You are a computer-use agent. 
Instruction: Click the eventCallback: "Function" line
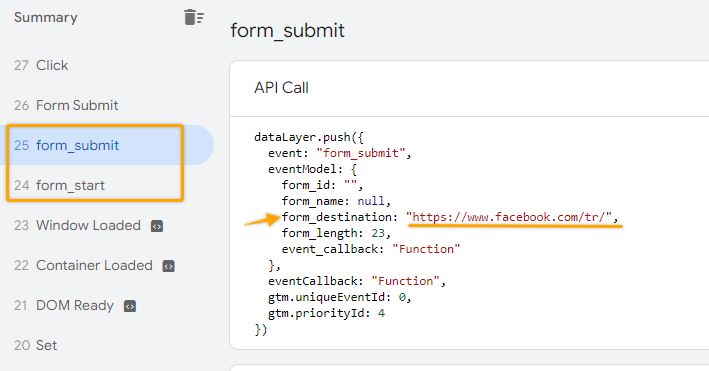pyautogui.click(x=357, y=281)
